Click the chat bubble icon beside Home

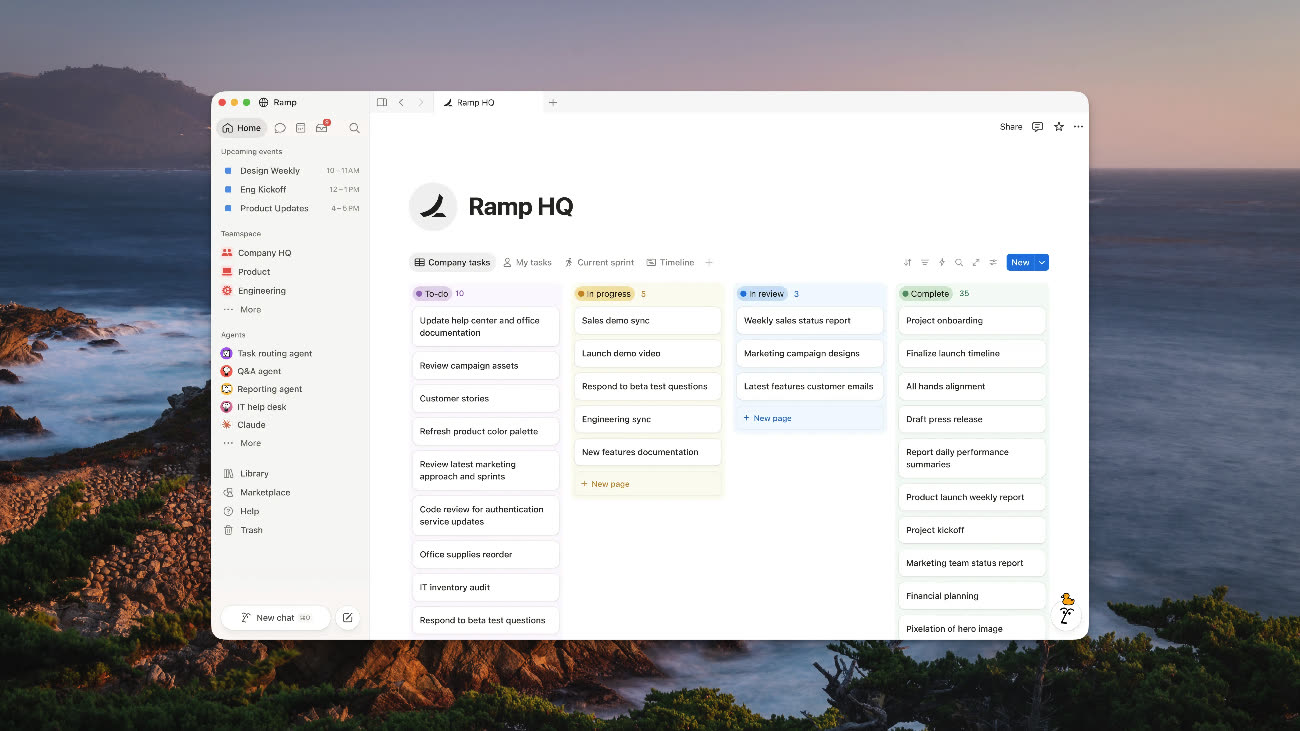click(280, 128)
